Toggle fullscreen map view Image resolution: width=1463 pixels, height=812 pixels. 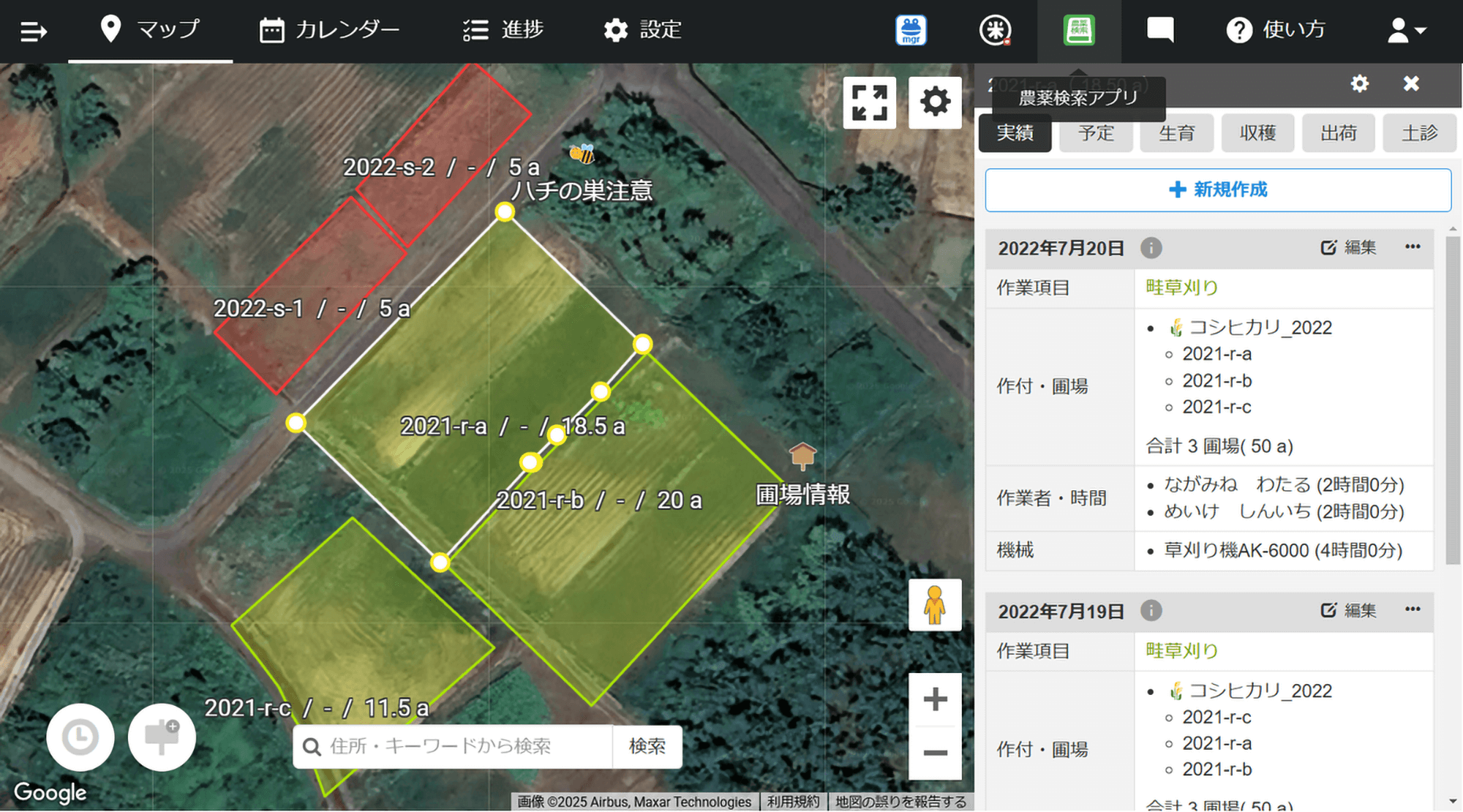869,102
